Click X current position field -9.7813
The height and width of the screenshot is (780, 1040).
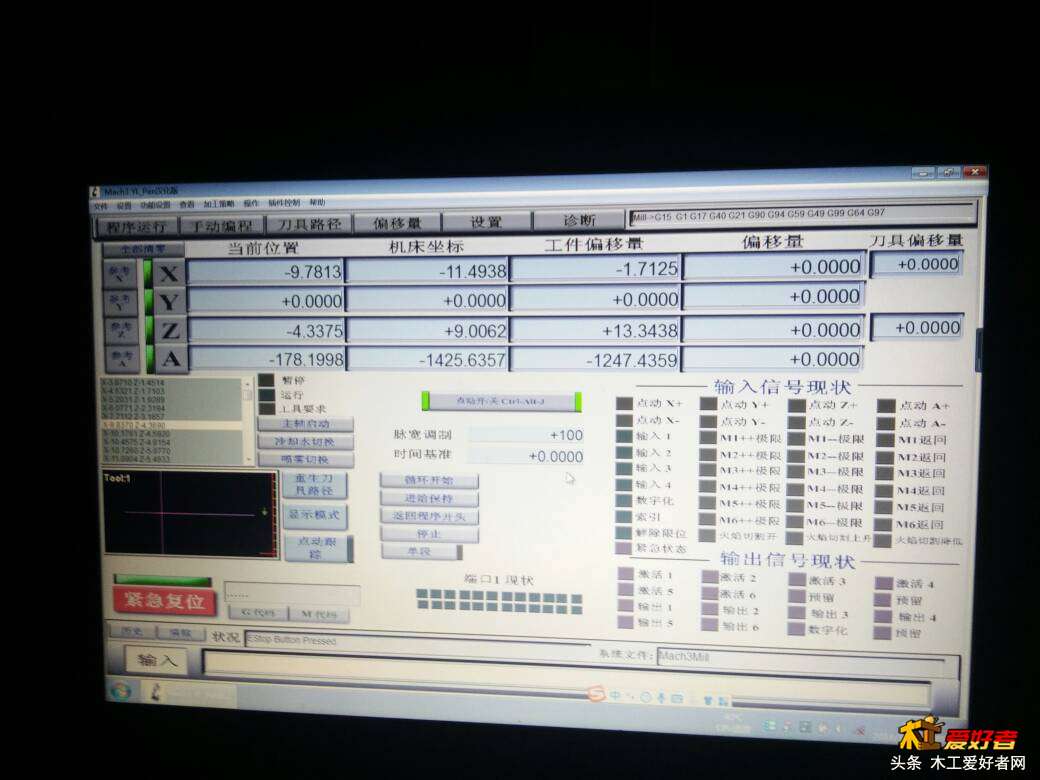click(265, 272)
